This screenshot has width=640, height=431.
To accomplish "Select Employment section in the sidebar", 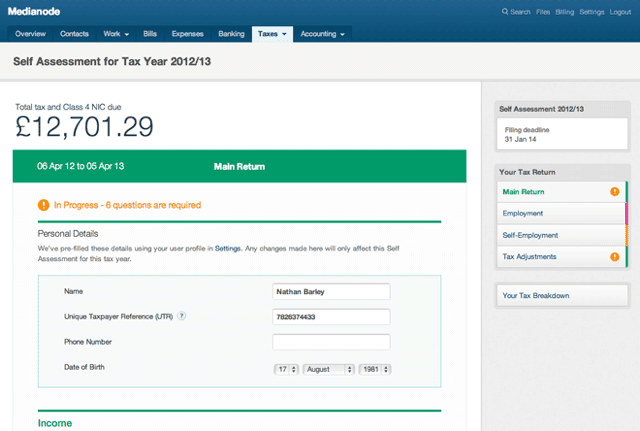I will [x=523, y=213].
